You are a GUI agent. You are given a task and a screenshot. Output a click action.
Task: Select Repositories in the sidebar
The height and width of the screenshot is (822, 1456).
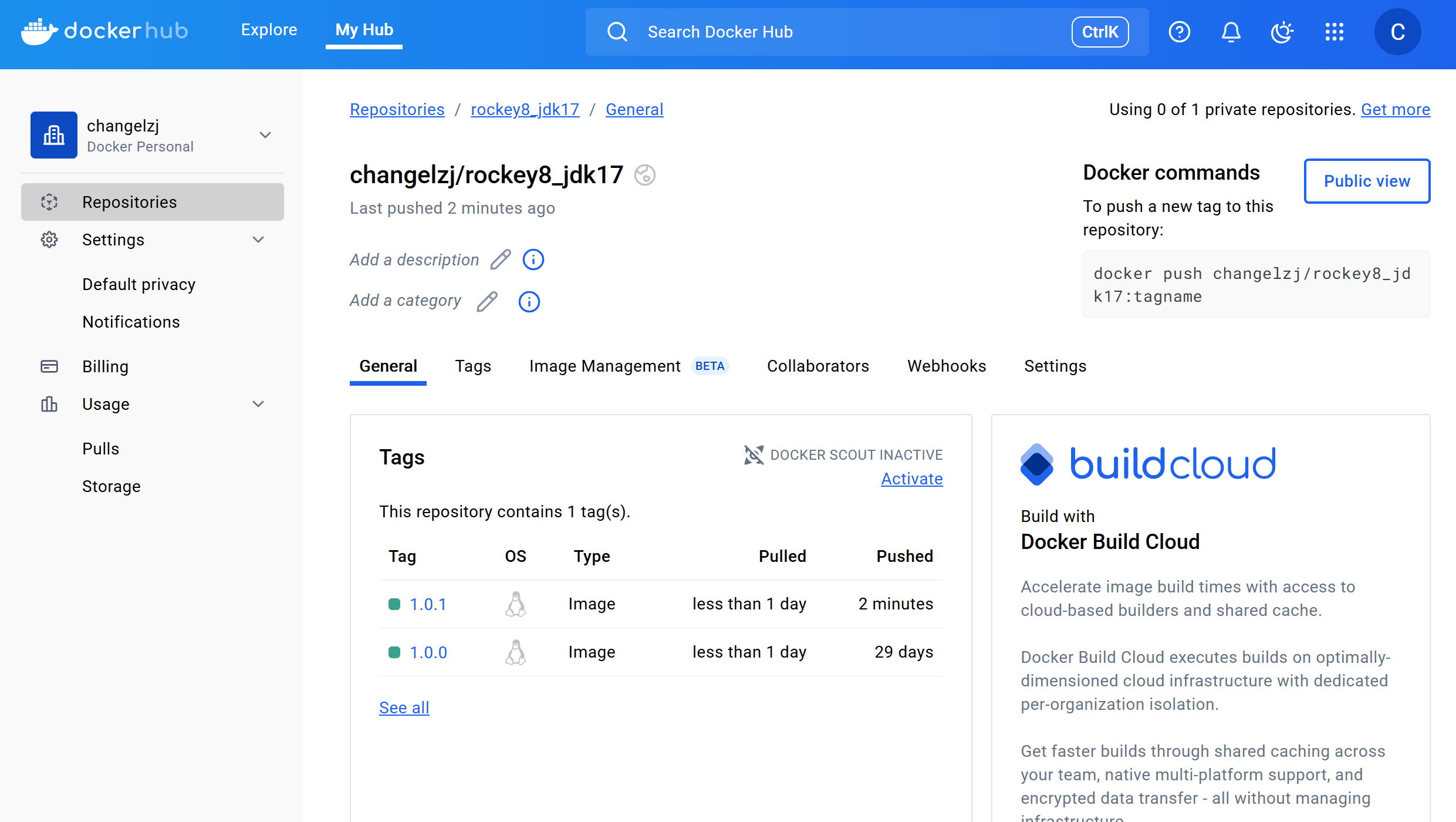coord(153,202)
